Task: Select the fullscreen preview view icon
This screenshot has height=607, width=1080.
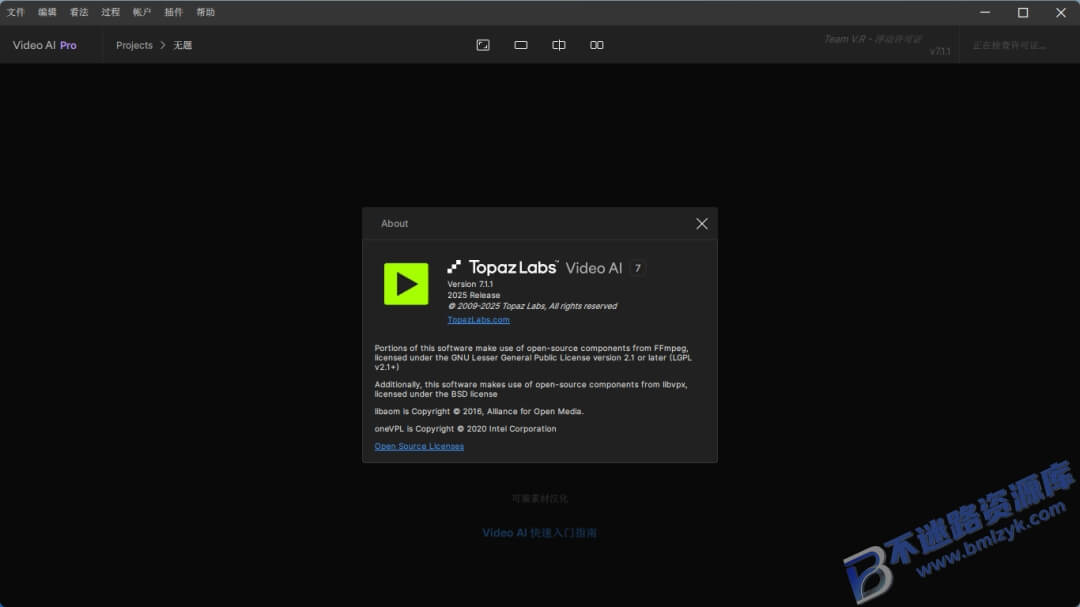Action: tap(483, 45)
